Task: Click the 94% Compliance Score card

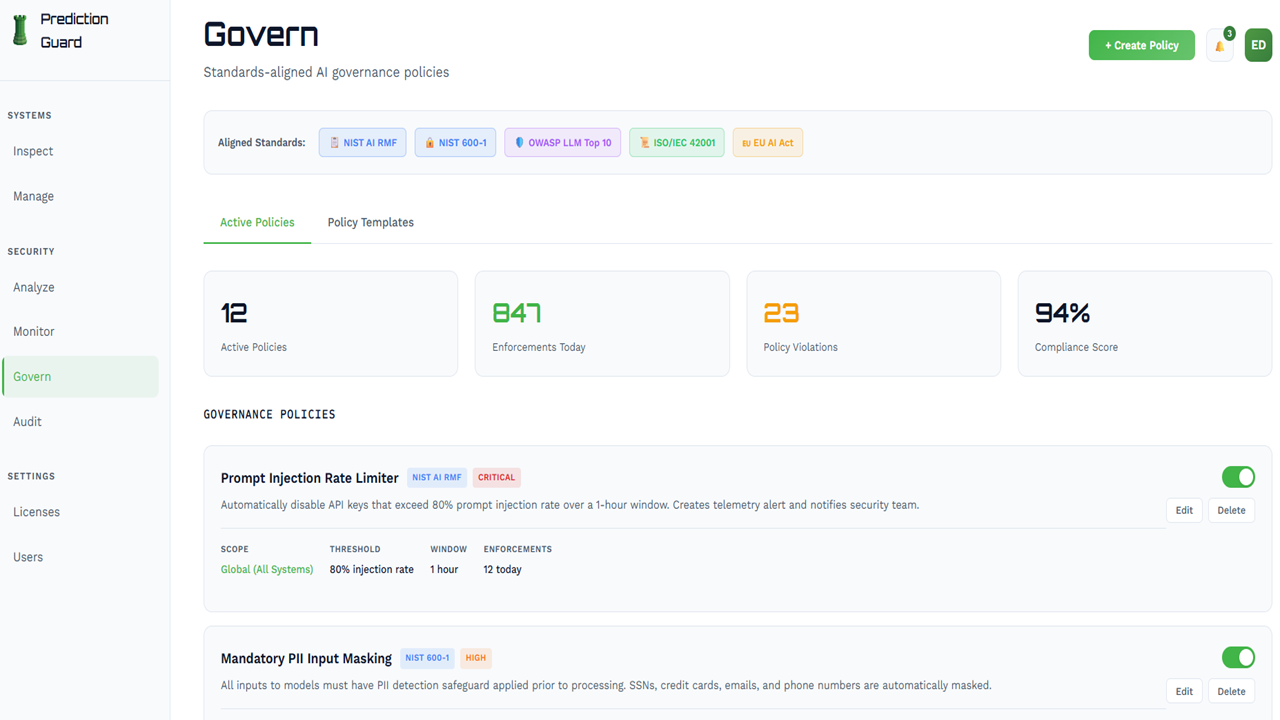Action: coord(1145,324)
